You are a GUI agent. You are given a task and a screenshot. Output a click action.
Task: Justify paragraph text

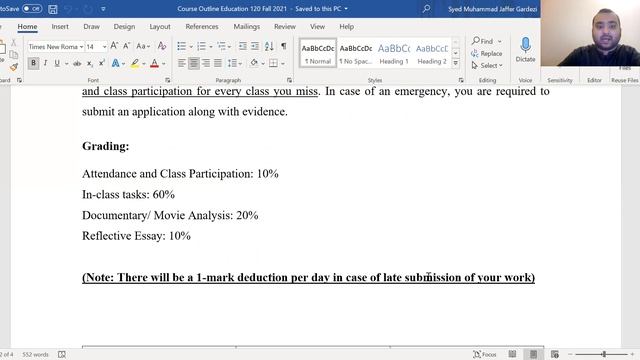218,63
